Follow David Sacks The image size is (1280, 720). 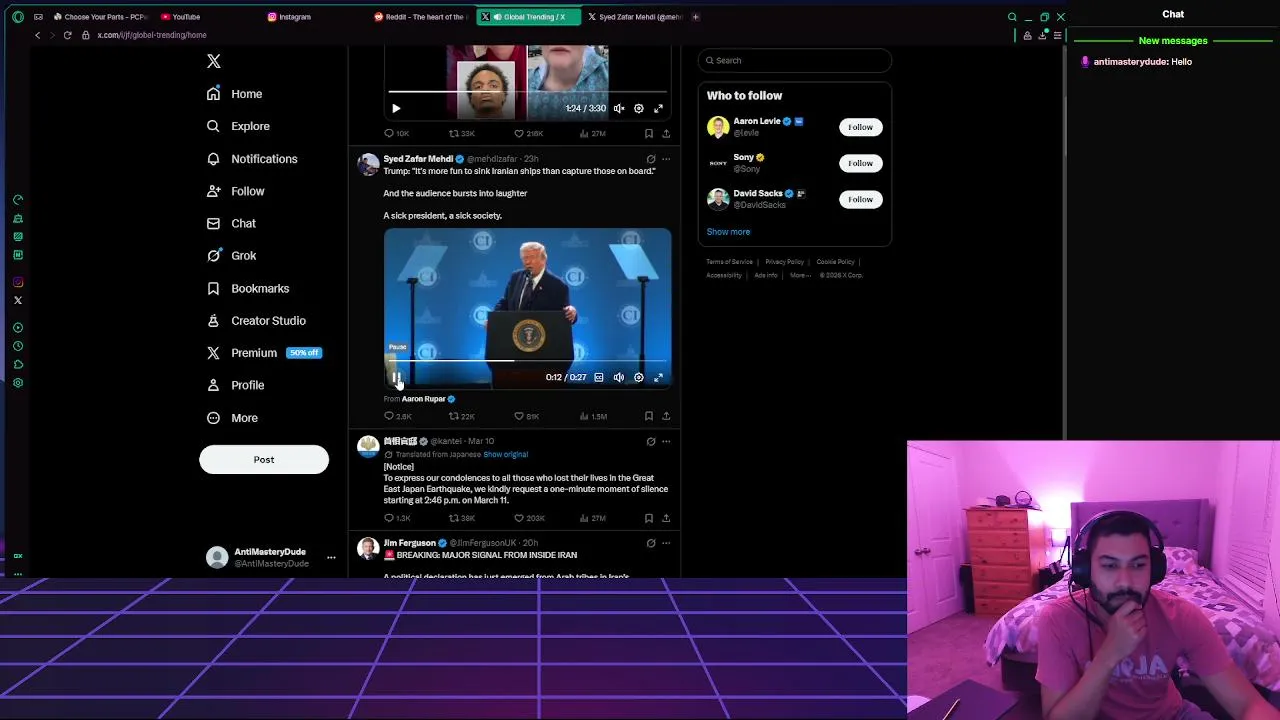pos(860,199)
